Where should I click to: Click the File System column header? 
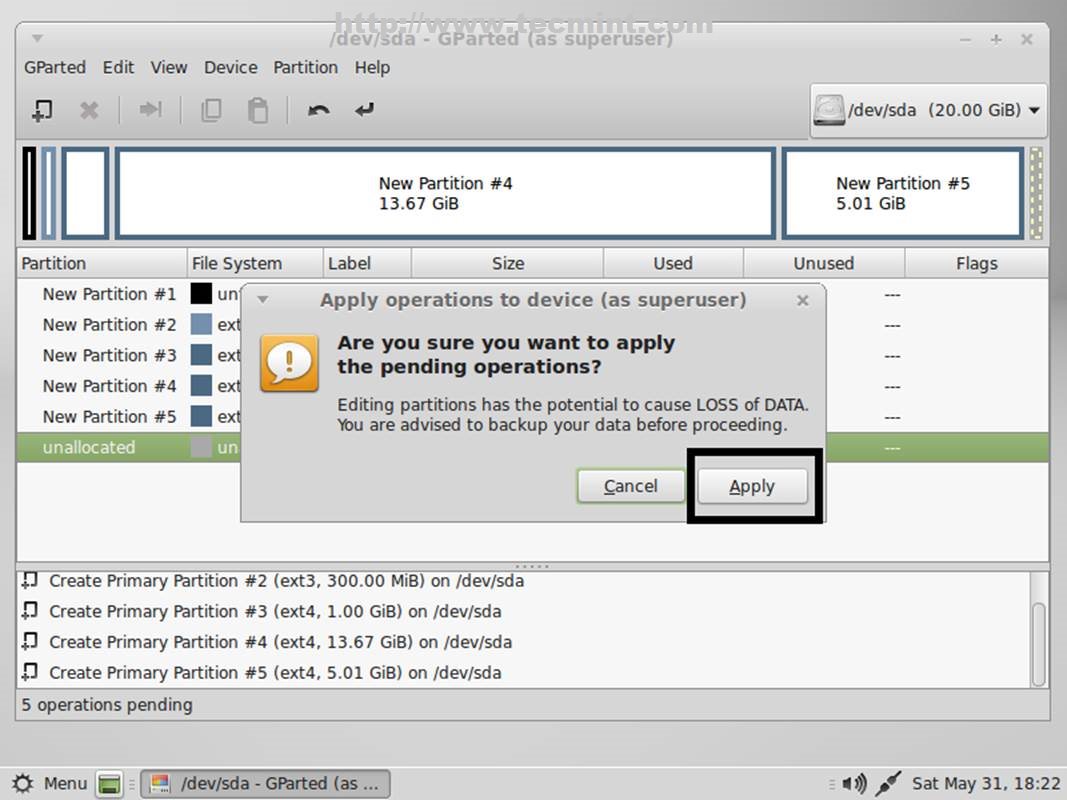tap(255, 263)
